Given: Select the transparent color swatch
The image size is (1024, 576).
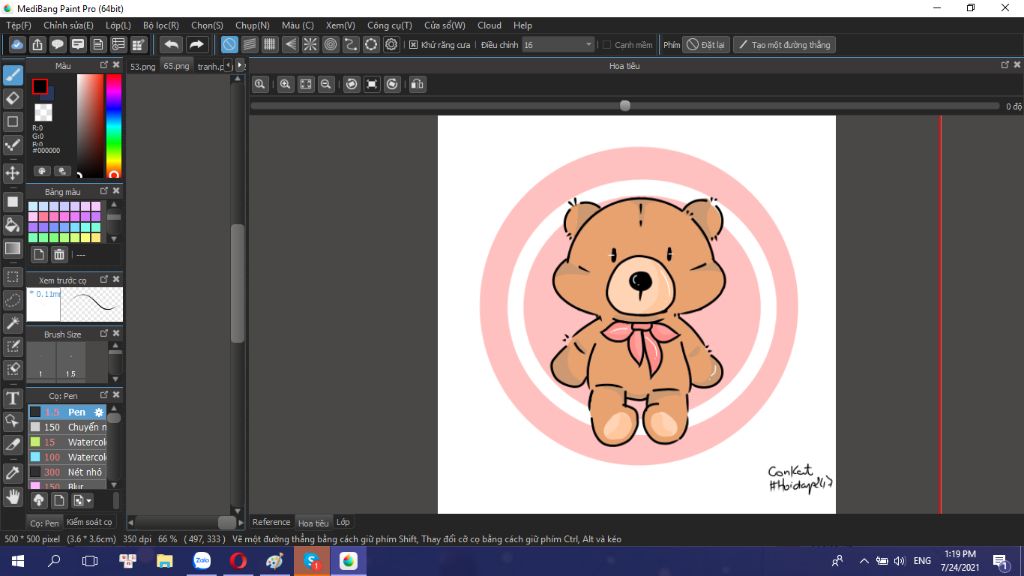Looking at the screenshot, I should 43,113.
